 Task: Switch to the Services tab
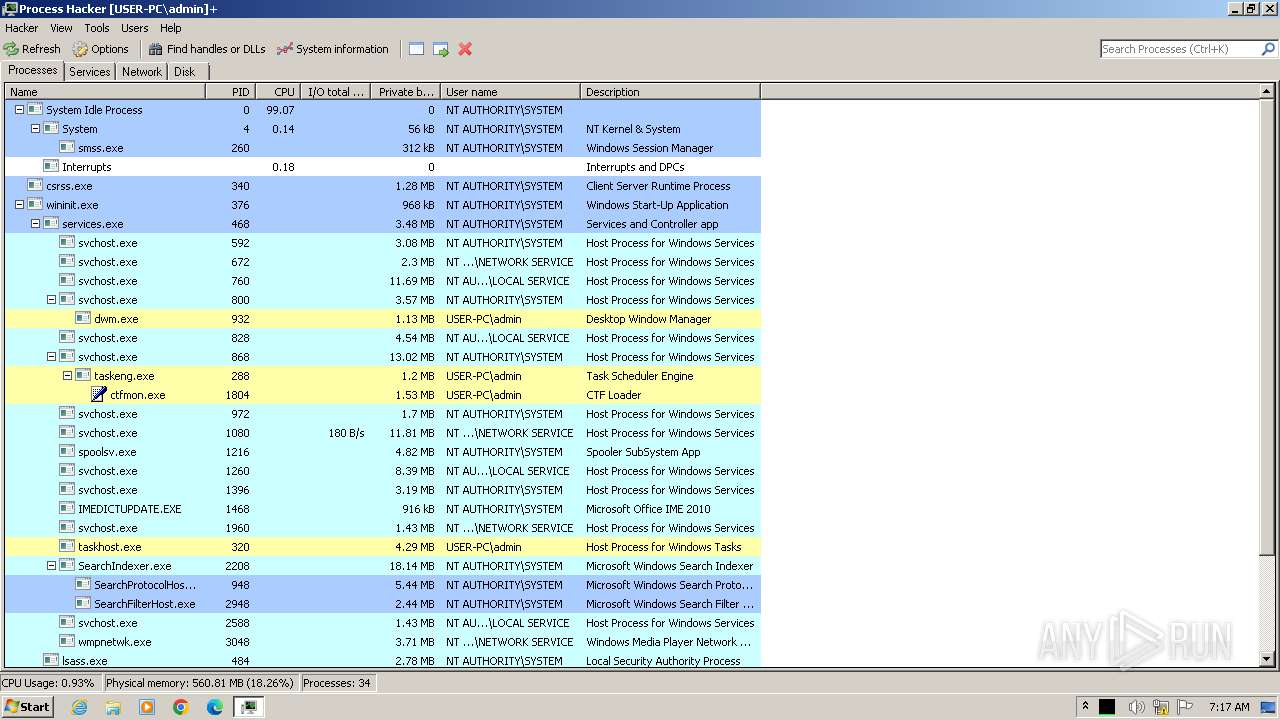[89, 72]
